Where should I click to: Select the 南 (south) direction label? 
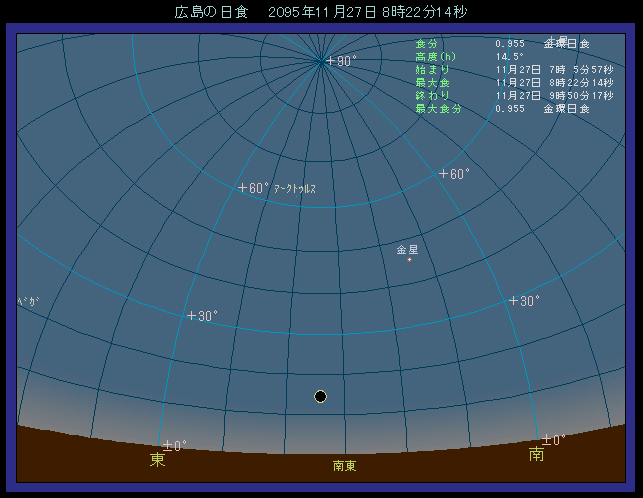pyautogui.click(x=537, y=455)
